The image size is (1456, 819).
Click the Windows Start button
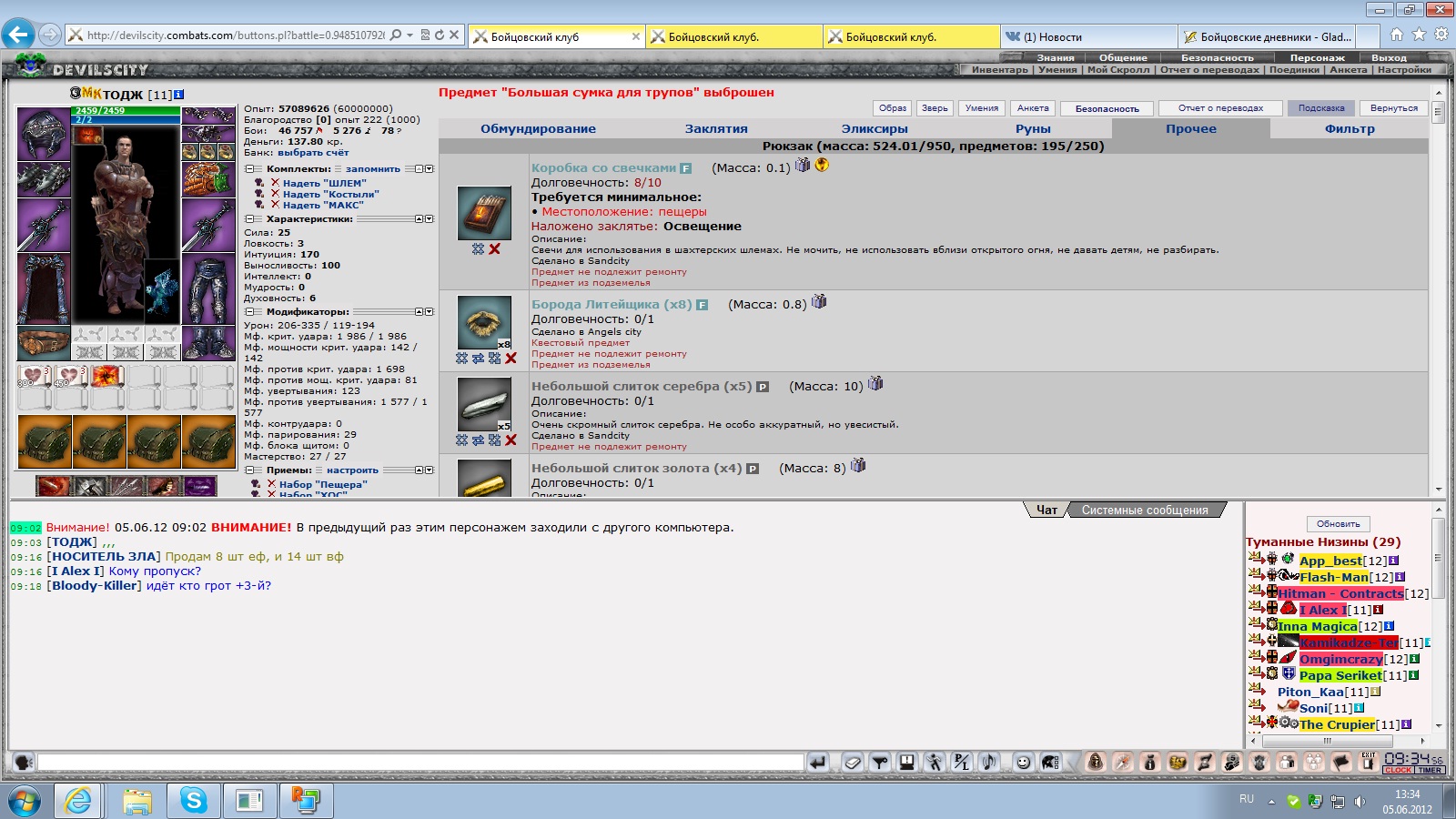pyautogui.click(x=25, y=801)
